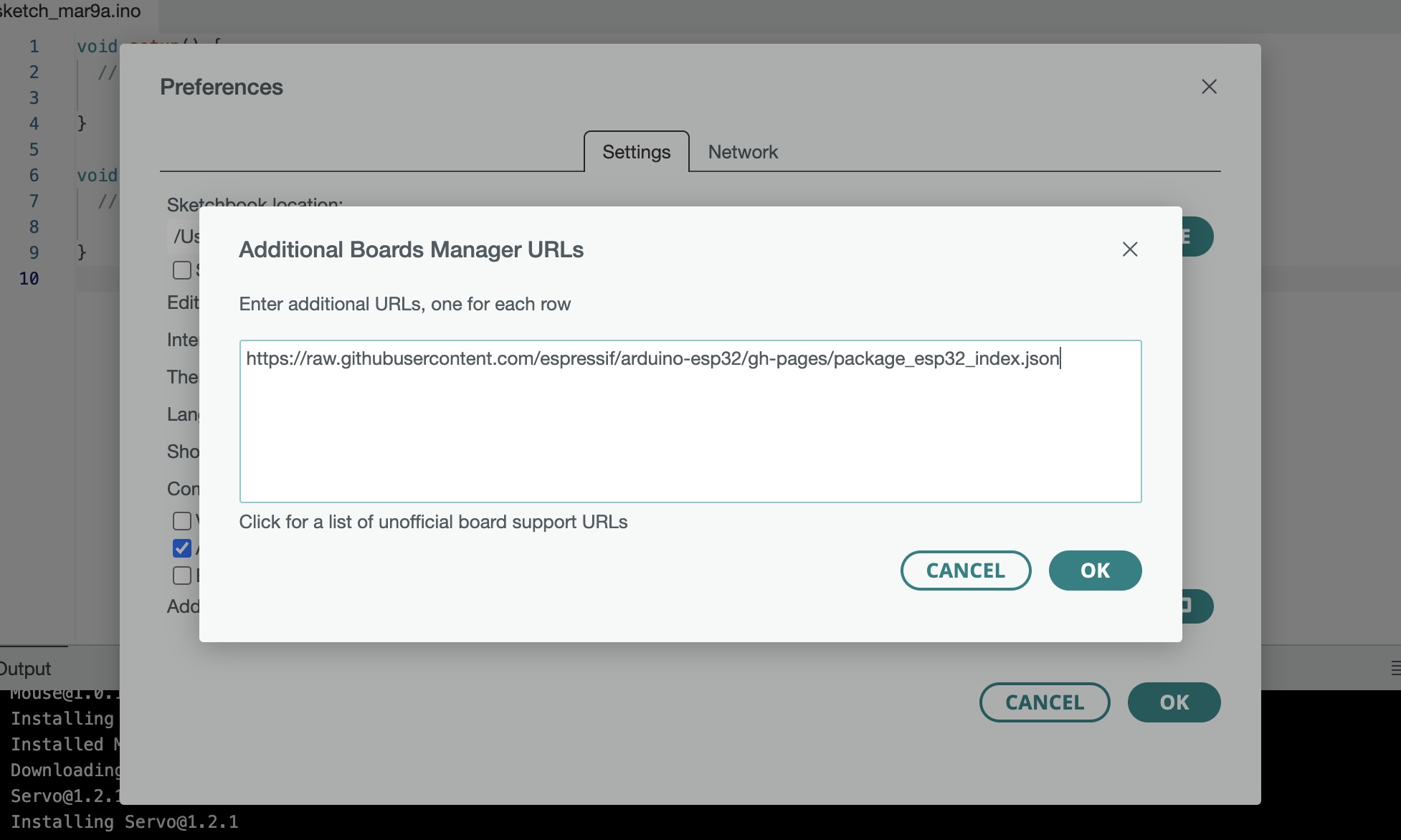Click Cancel in the Boards Manager URLs dialog
This screenshot has width=1401, height=840.
(965, 571)
